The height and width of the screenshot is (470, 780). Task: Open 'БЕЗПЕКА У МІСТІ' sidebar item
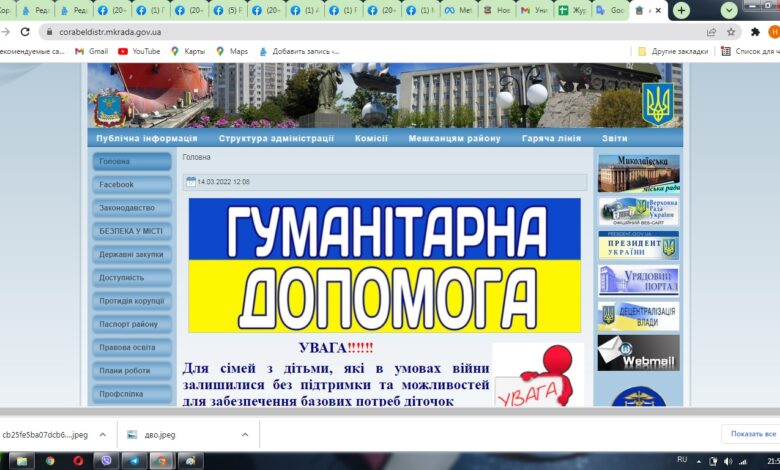132,231
